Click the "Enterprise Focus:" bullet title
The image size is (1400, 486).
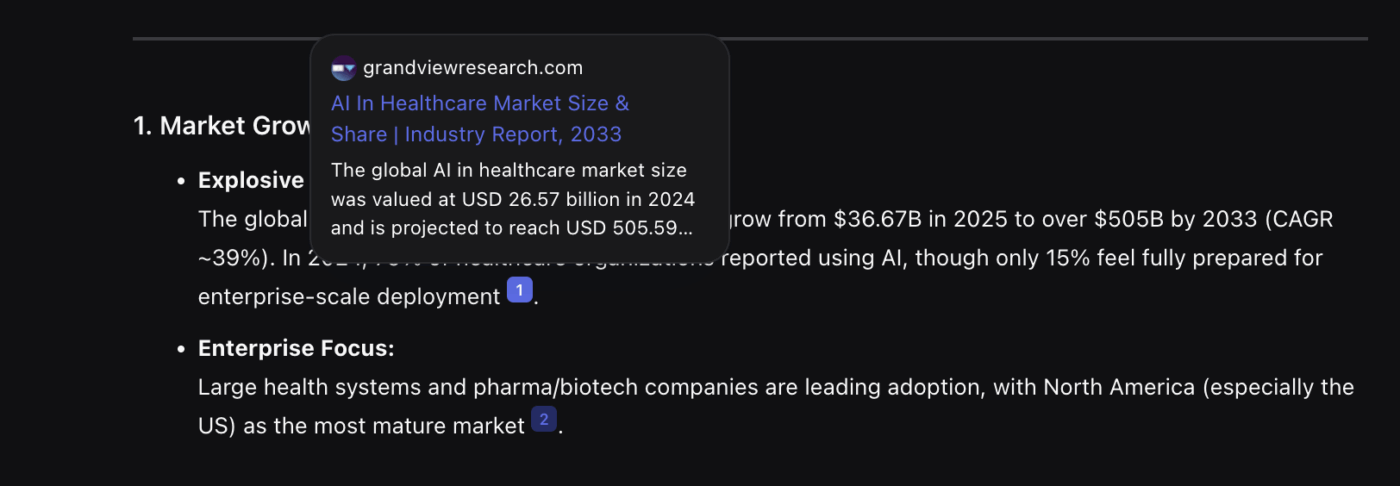[296, 348]
